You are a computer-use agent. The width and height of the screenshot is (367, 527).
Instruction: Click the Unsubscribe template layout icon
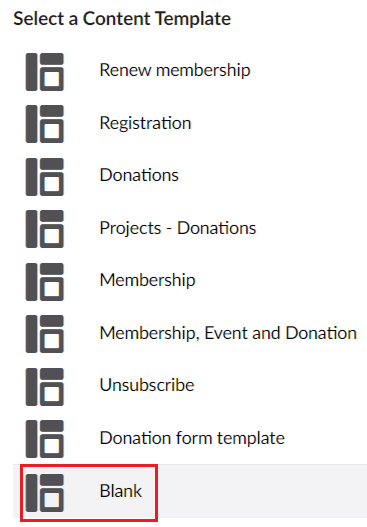(45, 387)
